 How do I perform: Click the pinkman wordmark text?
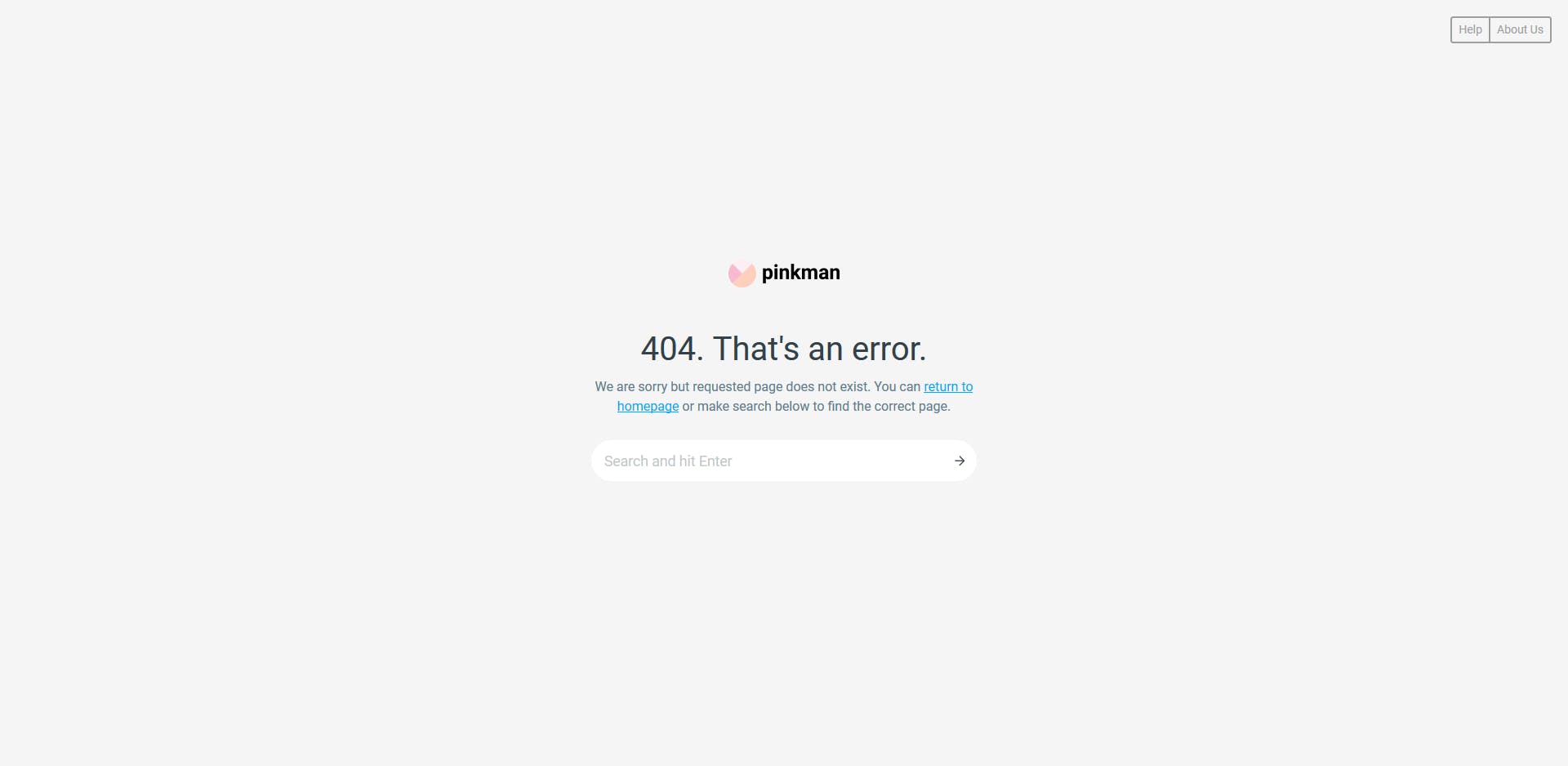800,273
